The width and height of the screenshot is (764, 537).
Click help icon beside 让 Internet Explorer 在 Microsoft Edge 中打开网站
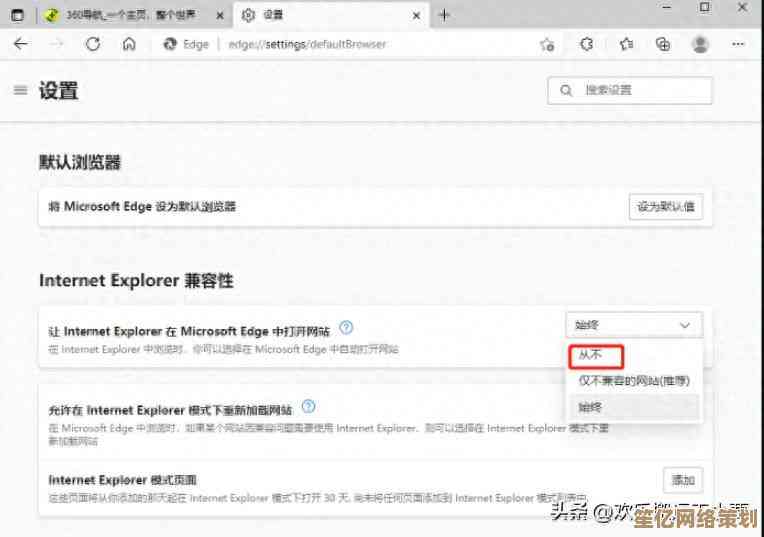346,327
